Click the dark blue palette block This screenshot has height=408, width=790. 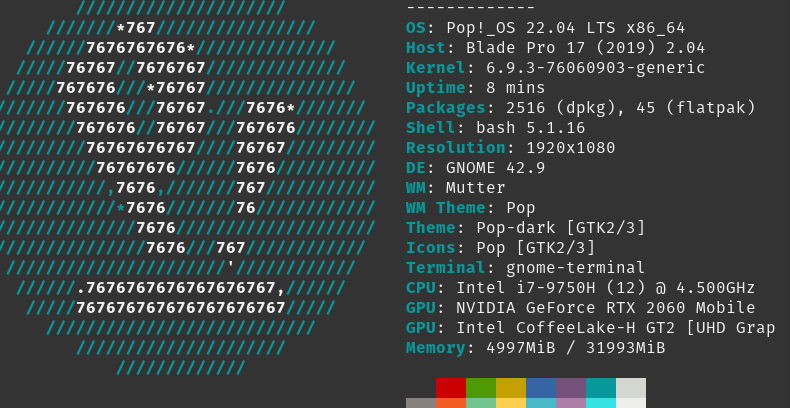[x=541, y=388]
